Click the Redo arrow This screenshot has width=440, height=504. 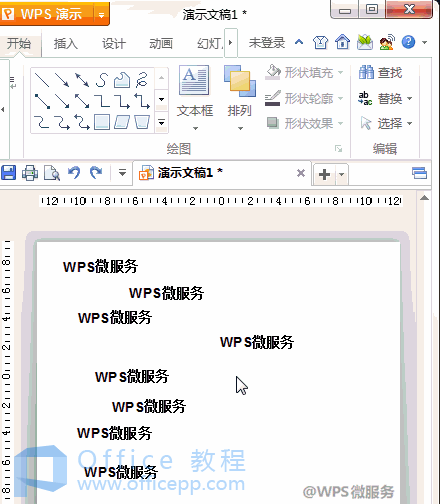tap(96, 173)
